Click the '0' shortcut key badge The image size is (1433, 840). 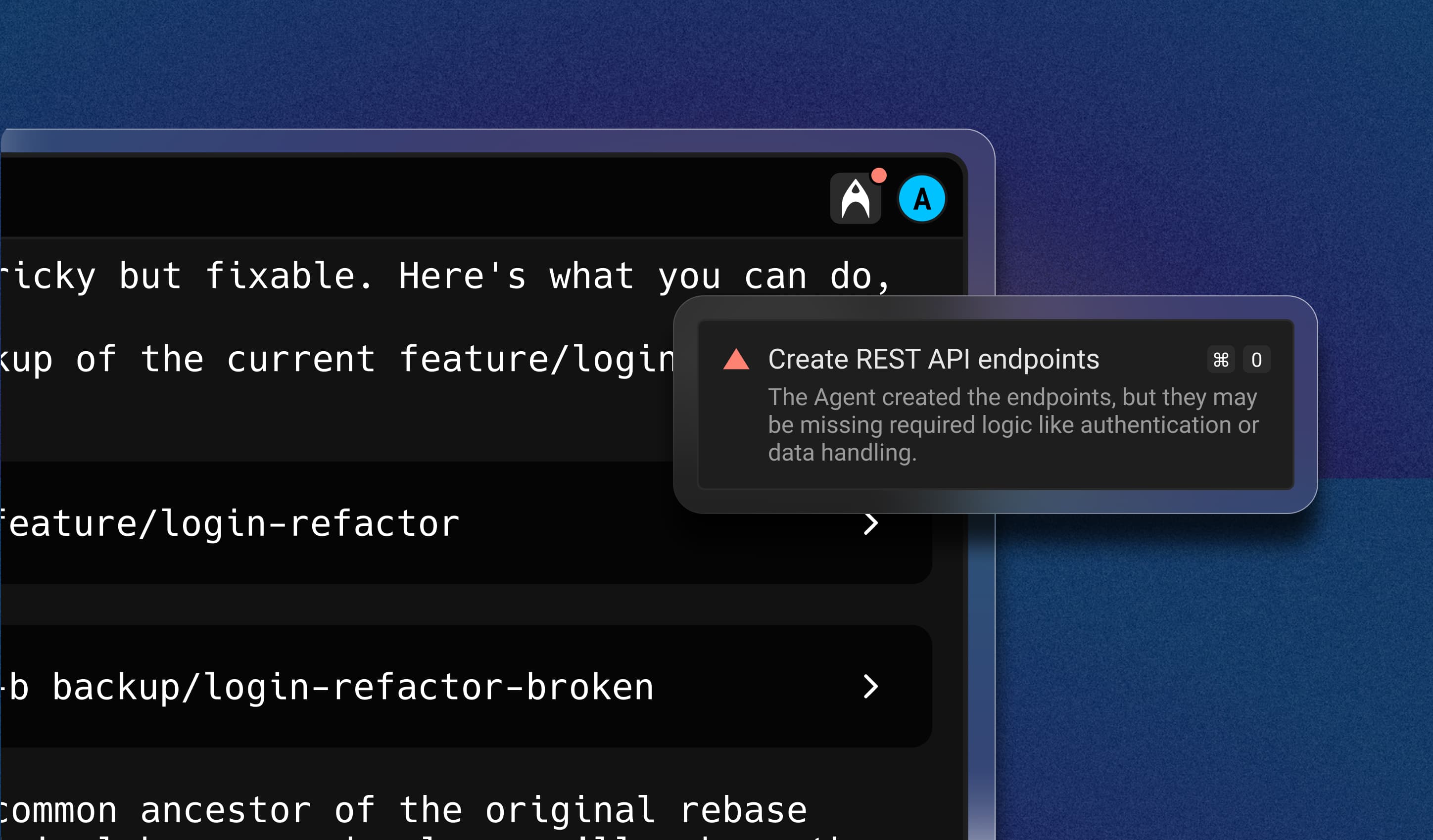[1256, 360]
